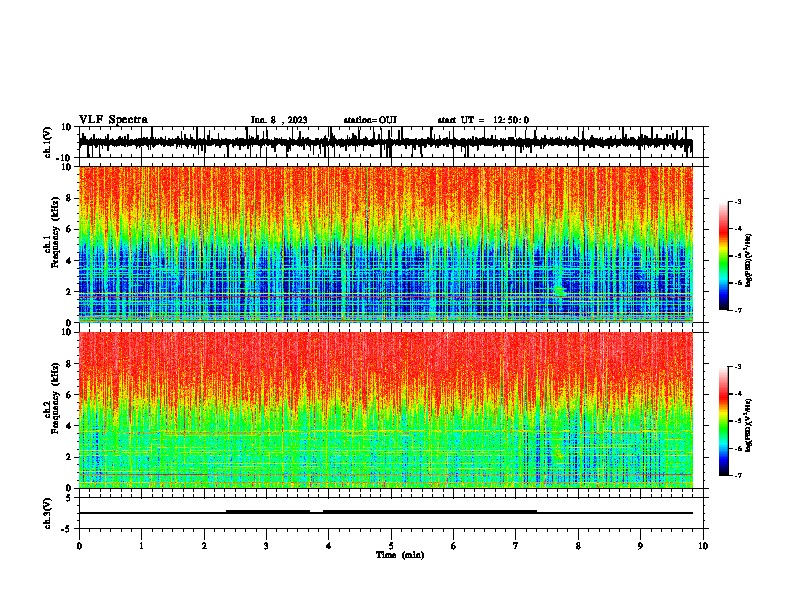This screenshot has height=612, width=792.
Task: Click the raised ch.3 signal segment near minute 3
Action: (x=268, y=512)
